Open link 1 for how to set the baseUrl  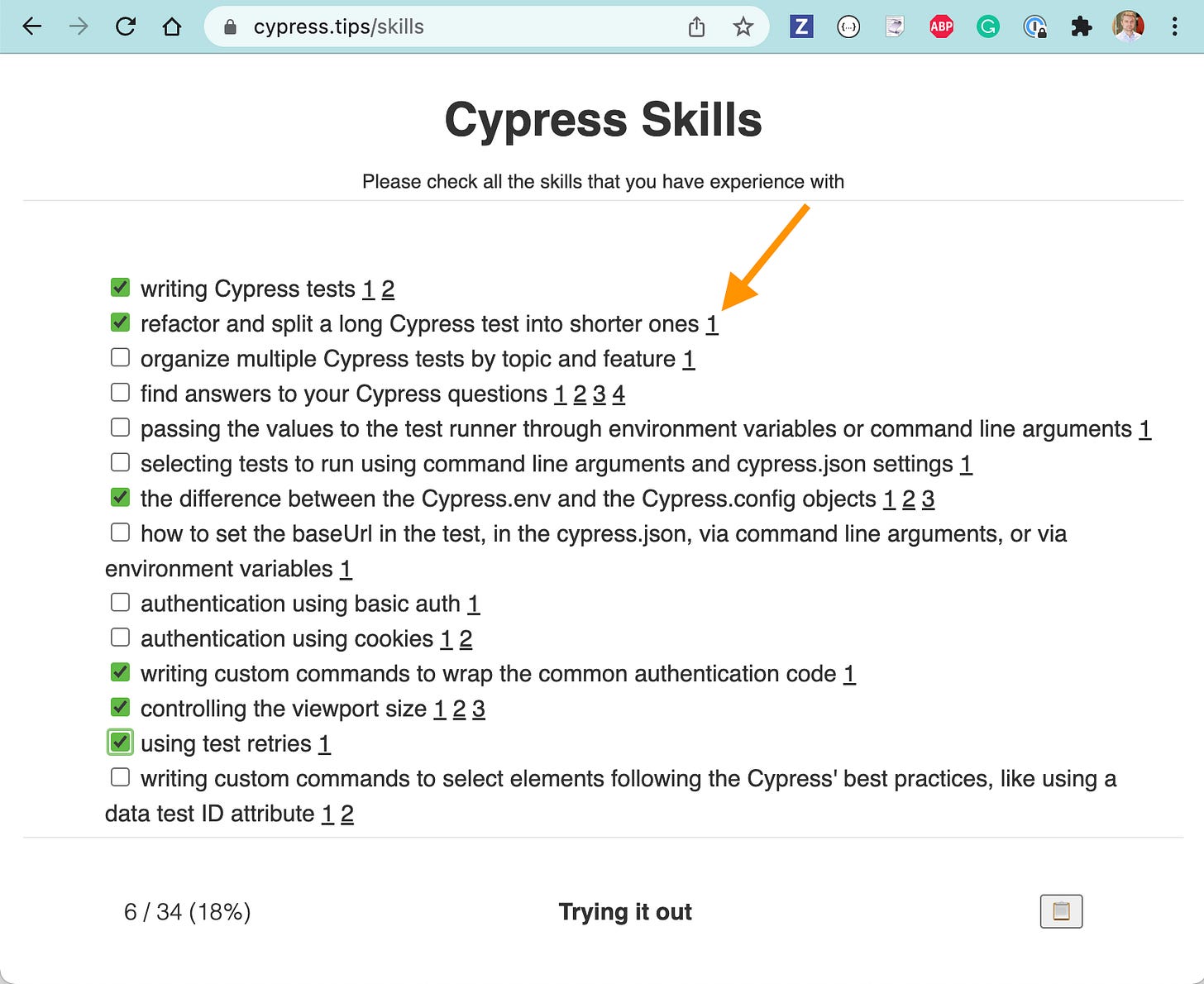pyautogui.click(x=346, y=569)
